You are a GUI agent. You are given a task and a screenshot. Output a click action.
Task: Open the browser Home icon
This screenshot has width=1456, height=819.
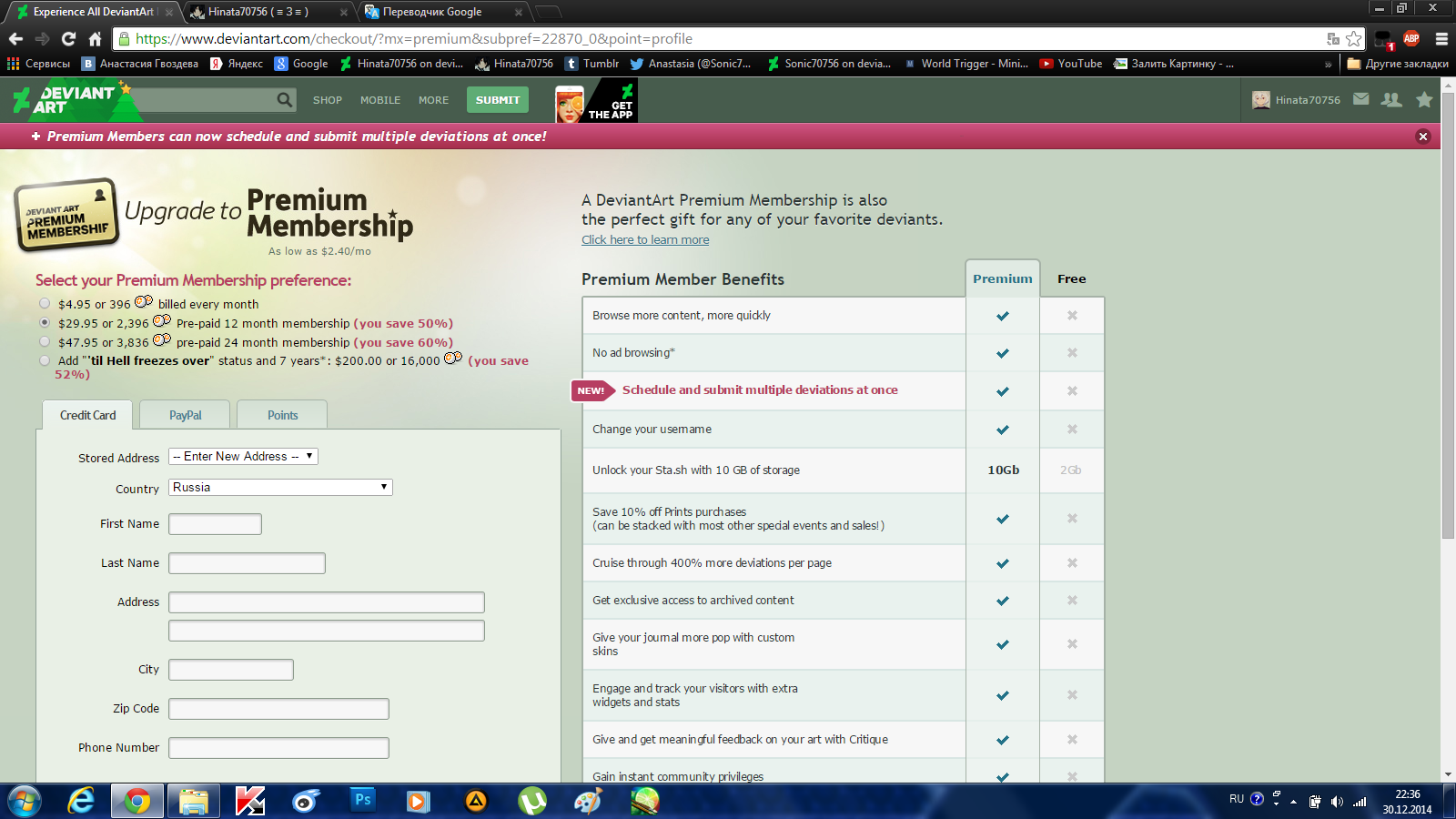point(95,39)
